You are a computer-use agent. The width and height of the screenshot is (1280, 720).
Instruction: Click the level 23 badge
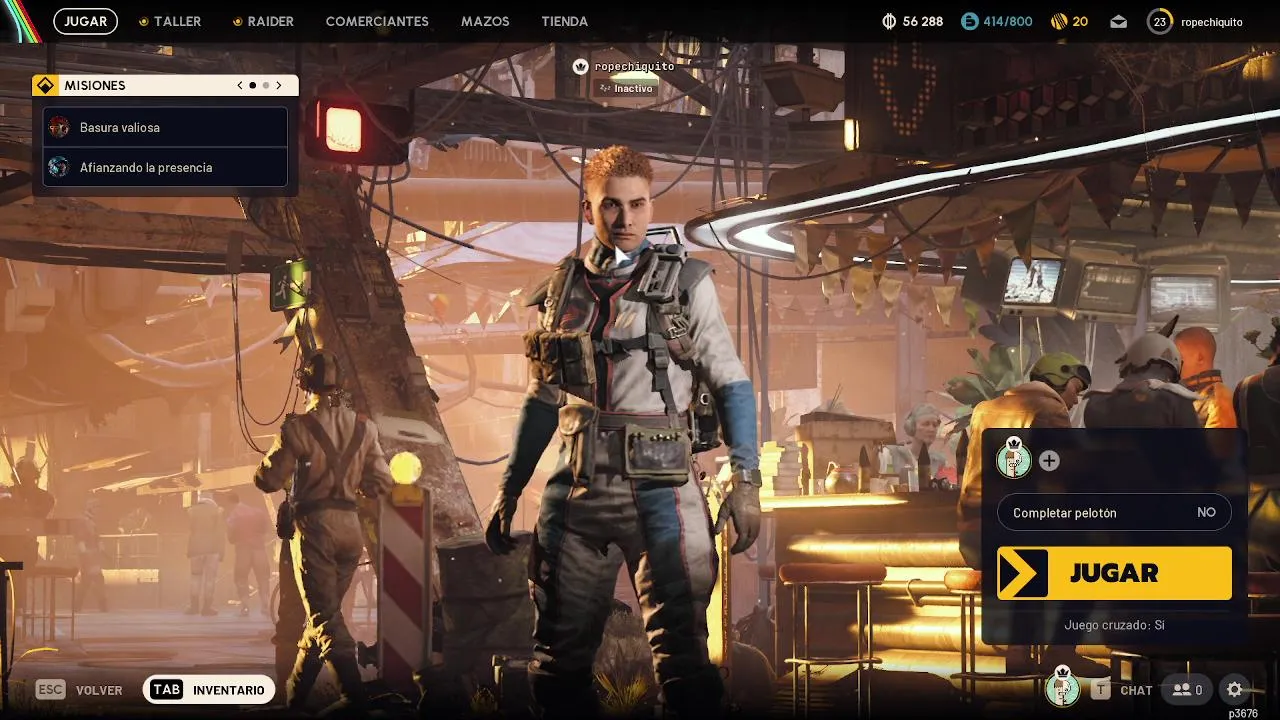[x=1159, y=21]
